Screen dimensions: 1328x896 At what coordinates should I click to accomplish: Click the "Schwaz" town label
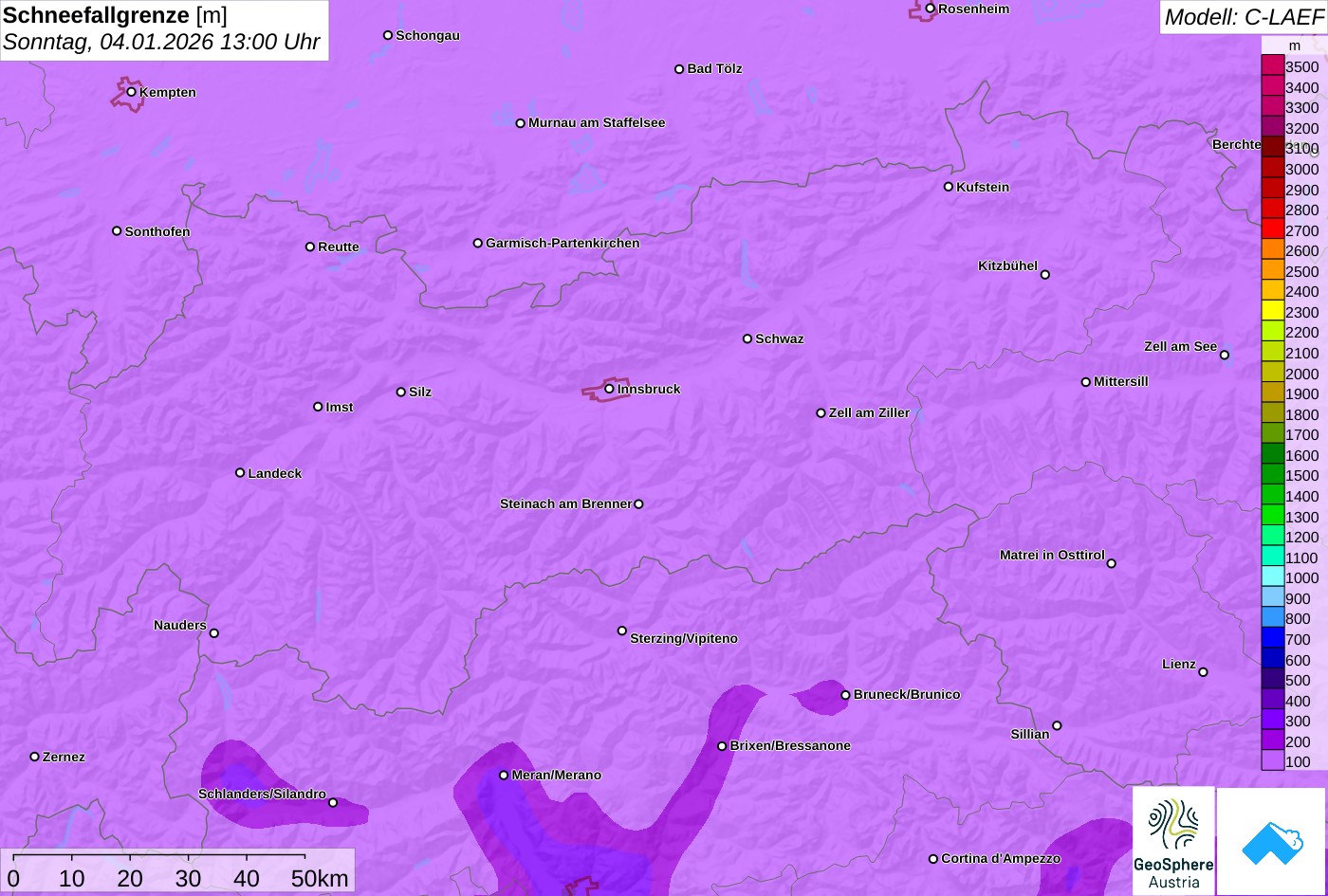(780, 339)
